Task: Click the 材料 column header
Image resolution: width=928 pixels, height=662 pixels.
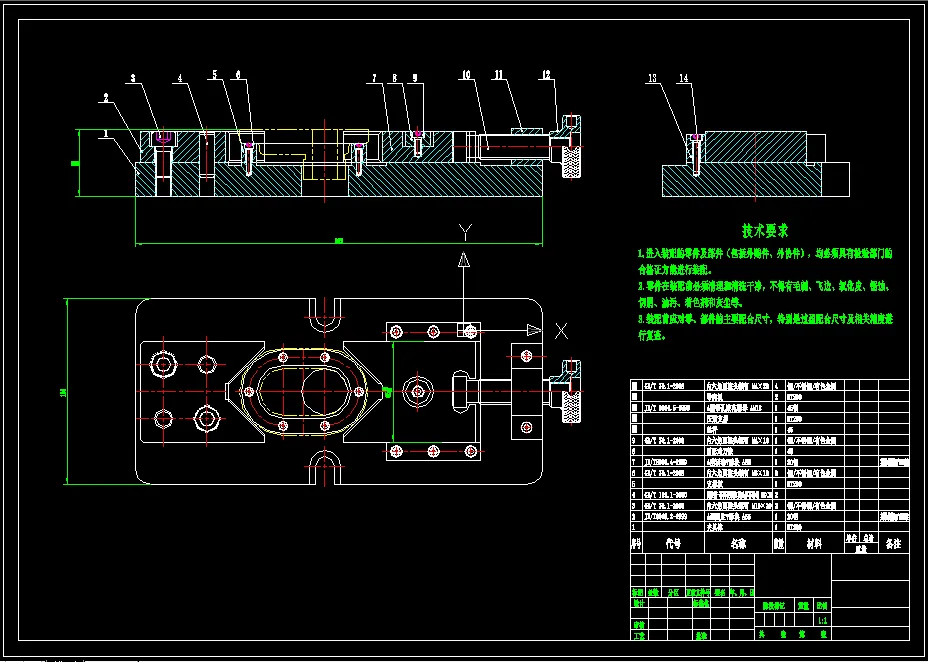Action: pyautogui.click(x=813, y=544)
